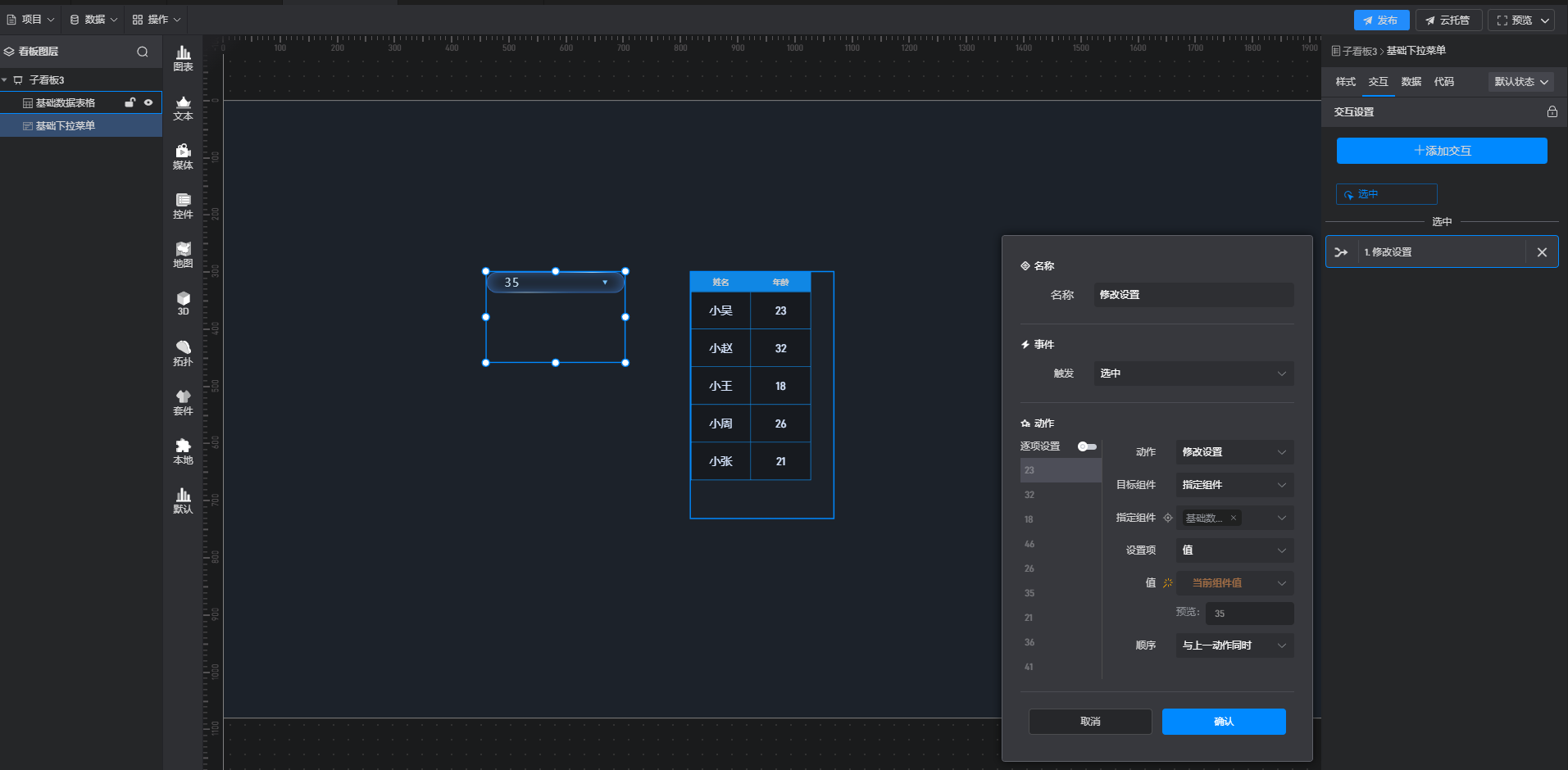
Task: Expand the 指定组件 dropdown arrow
Action: point(1282,518)
